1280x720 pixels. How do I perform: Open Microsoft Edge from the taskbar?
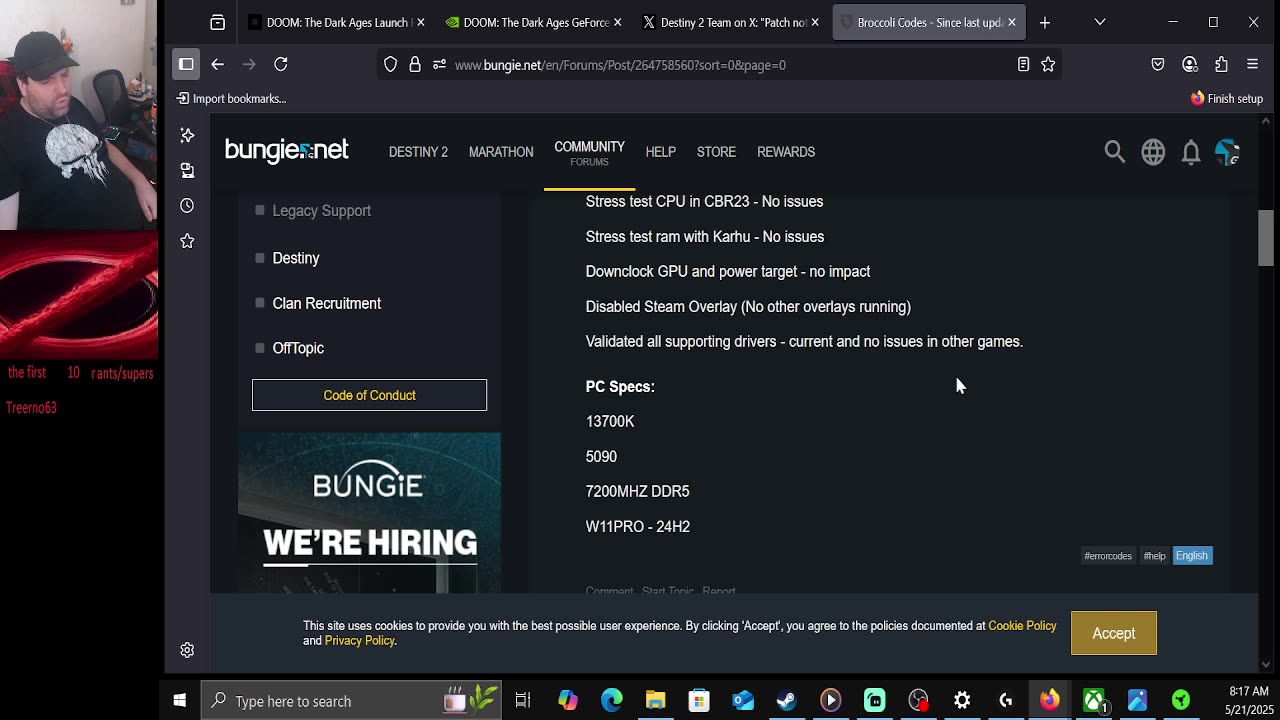tap(611, 701)
